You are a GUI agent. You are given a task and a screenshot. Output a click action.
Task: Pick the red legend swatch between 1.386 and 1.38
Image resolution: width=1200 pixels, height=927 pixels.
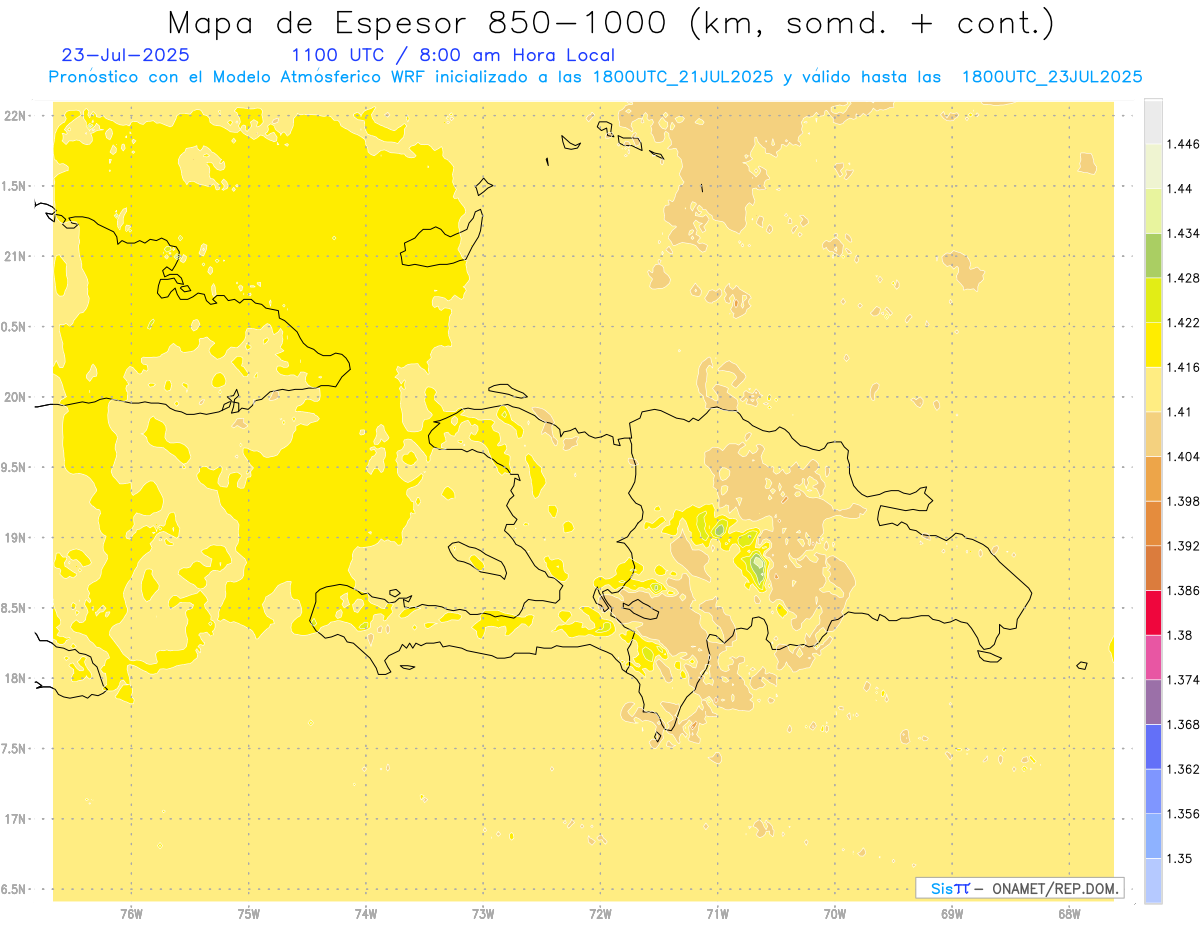click(x=1153, y=613)
